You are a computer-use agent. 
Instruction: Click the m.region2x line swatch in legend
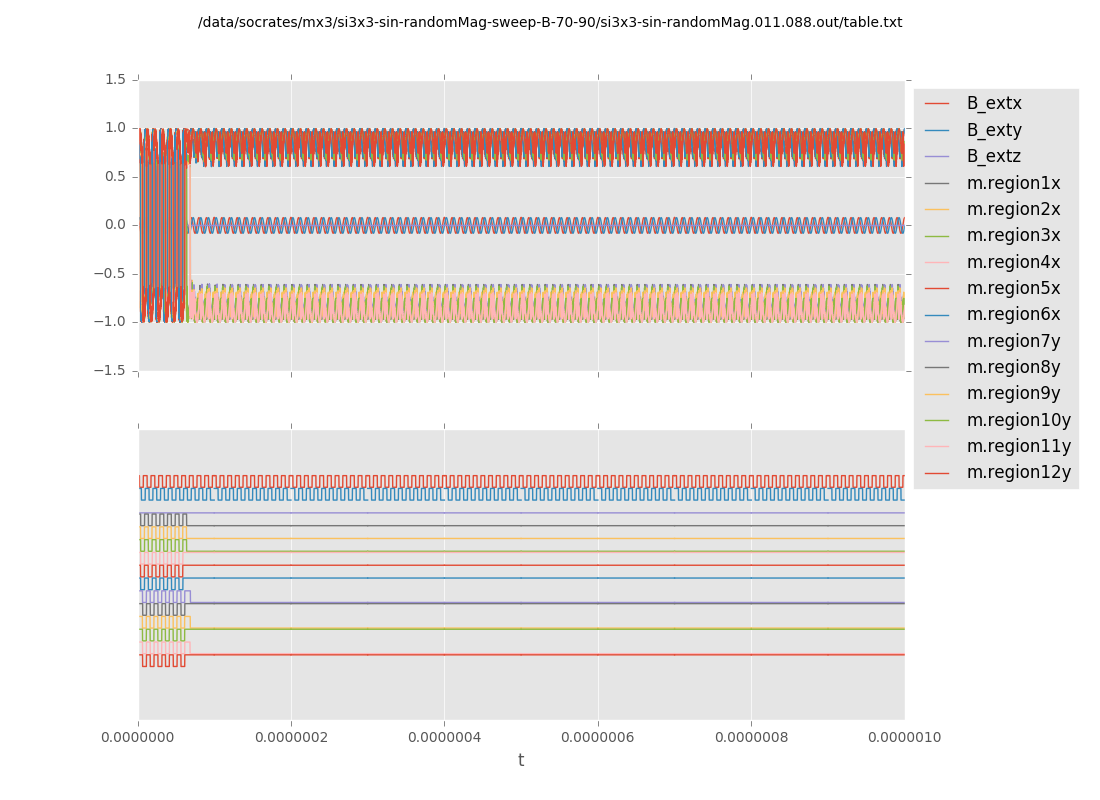[x=937, y=209]
